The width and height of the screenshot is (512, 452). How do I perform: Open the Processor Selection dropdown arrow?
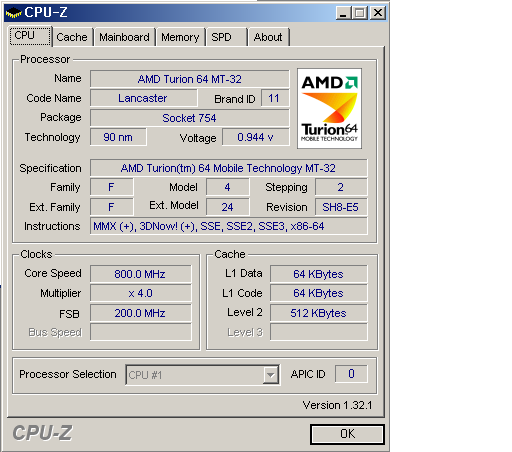coord(270,375)
